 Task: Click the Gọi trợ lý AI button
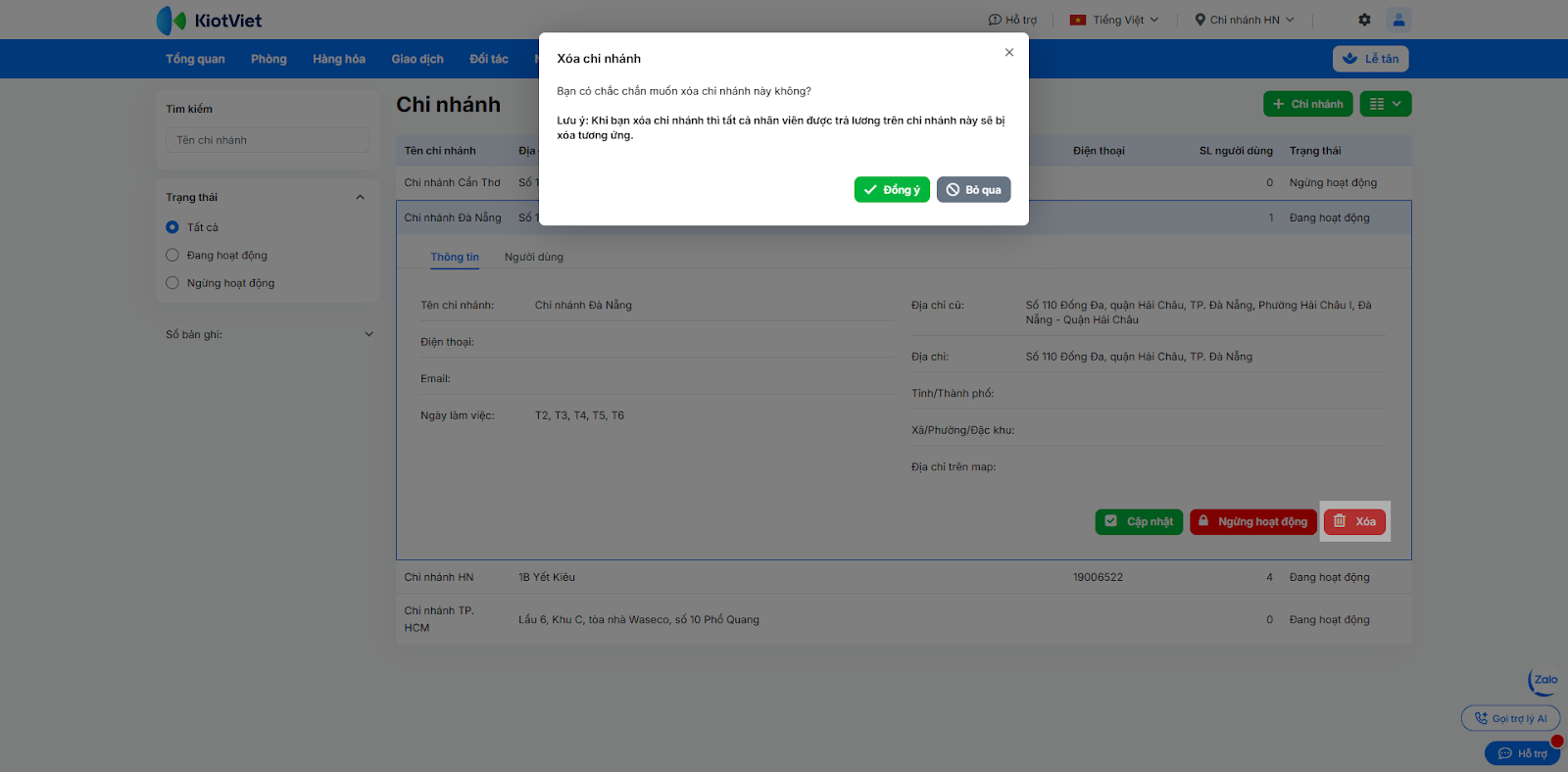tap(1510, 718)
